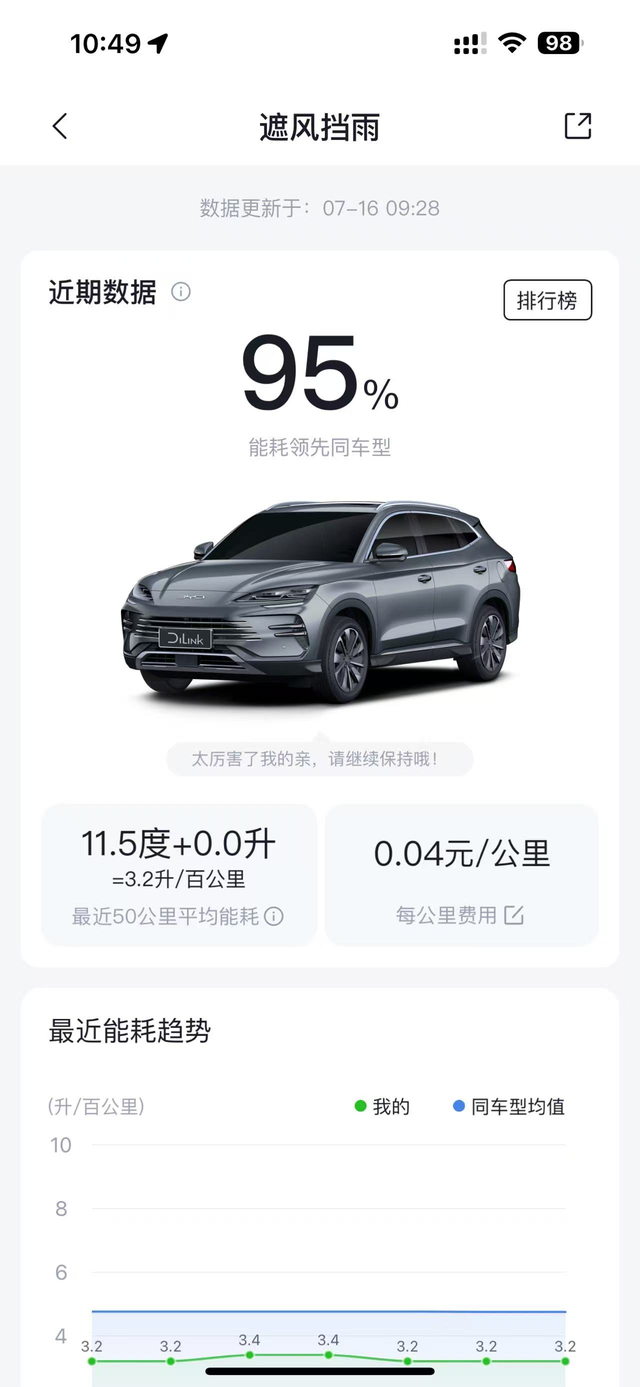This screenshot has width=640, height=1387.
Task: Tap the 最近能耗趋势 section heading
Action: [130, 1031]
